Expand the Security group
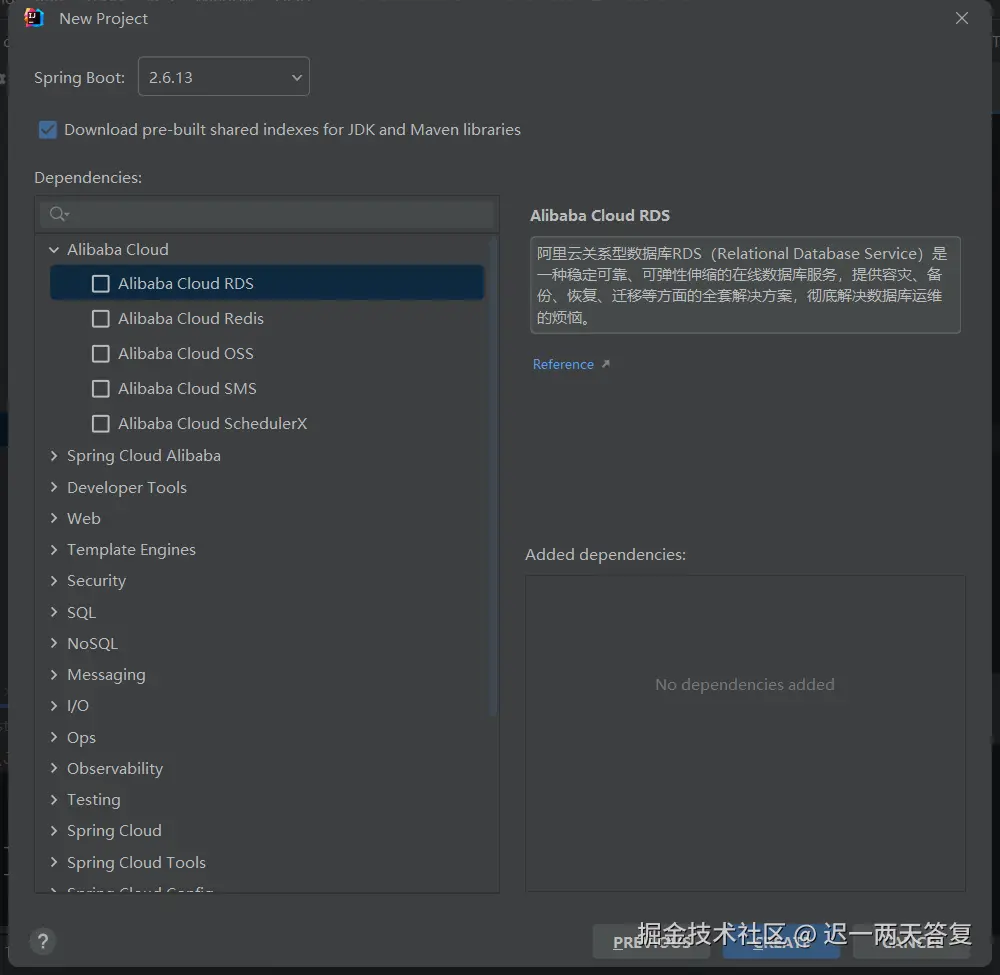This screenshot has height=975, width=1000. click(x=54, y=580)
